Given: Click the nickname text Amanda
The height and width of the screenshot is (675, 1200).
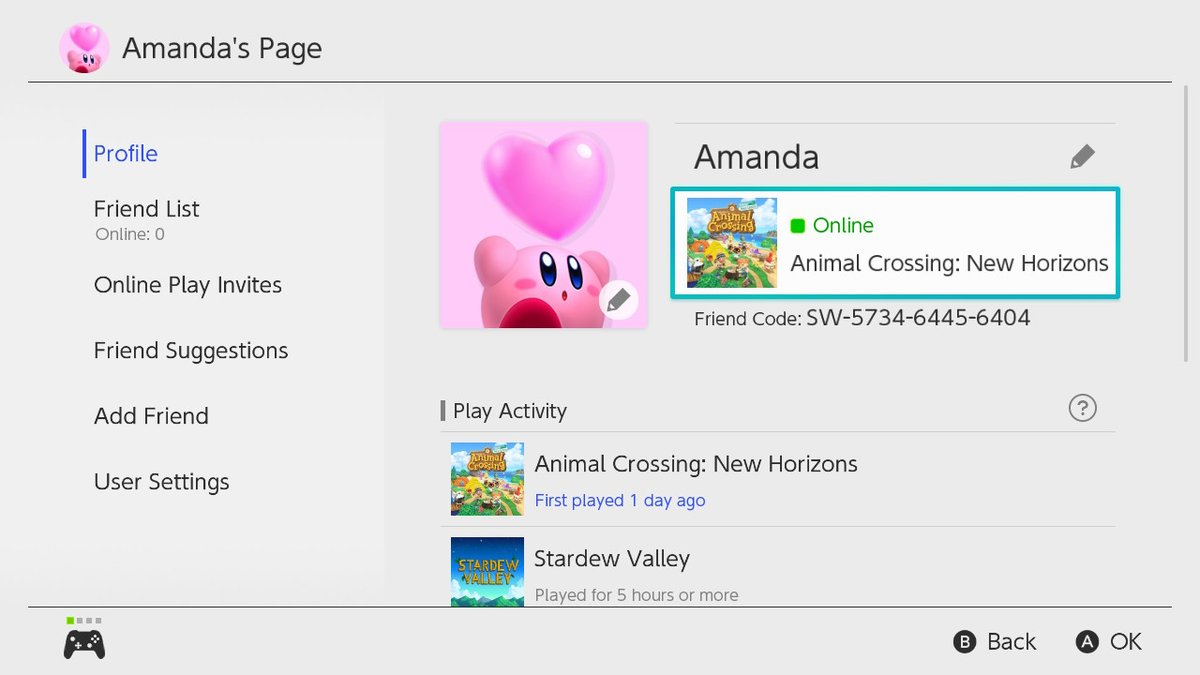Looking at the screenshot, I should (756, 157).
